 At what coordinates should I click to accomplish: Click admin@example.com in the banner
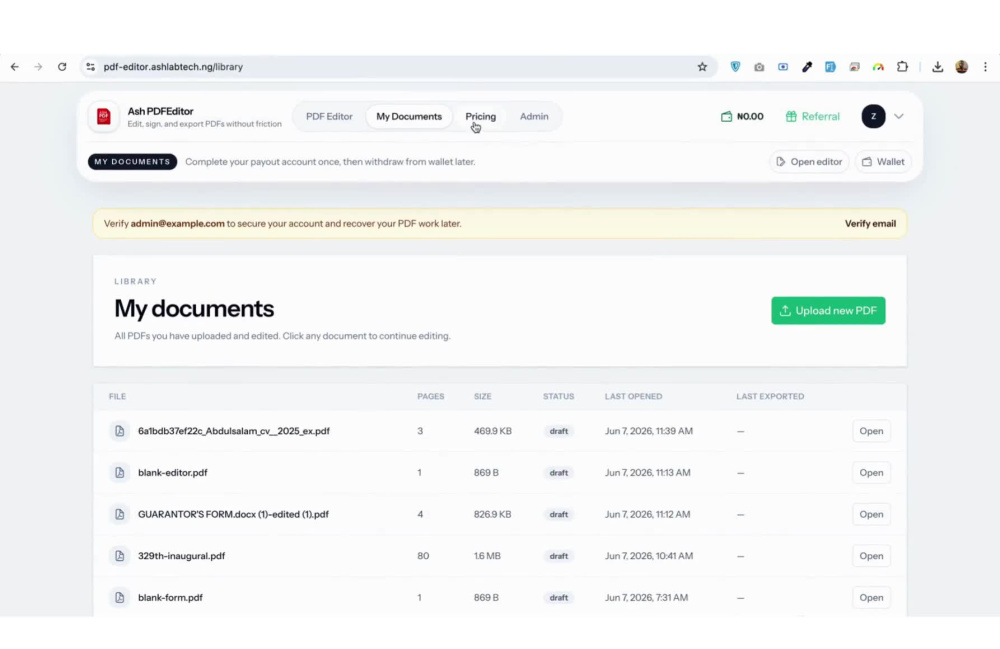(x=177, y=224)
